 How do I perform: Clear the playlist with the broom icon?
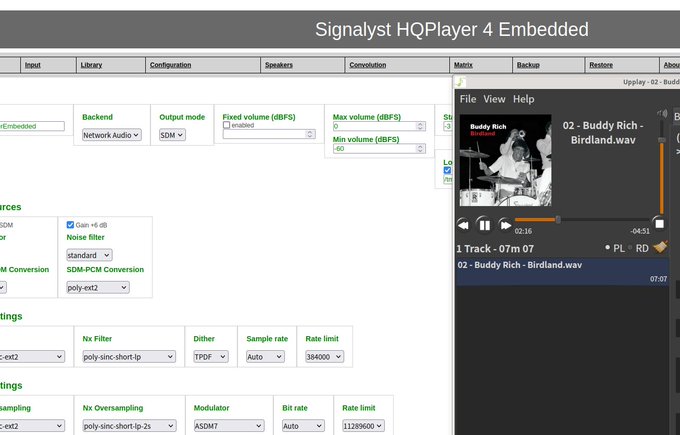point(660,247)
